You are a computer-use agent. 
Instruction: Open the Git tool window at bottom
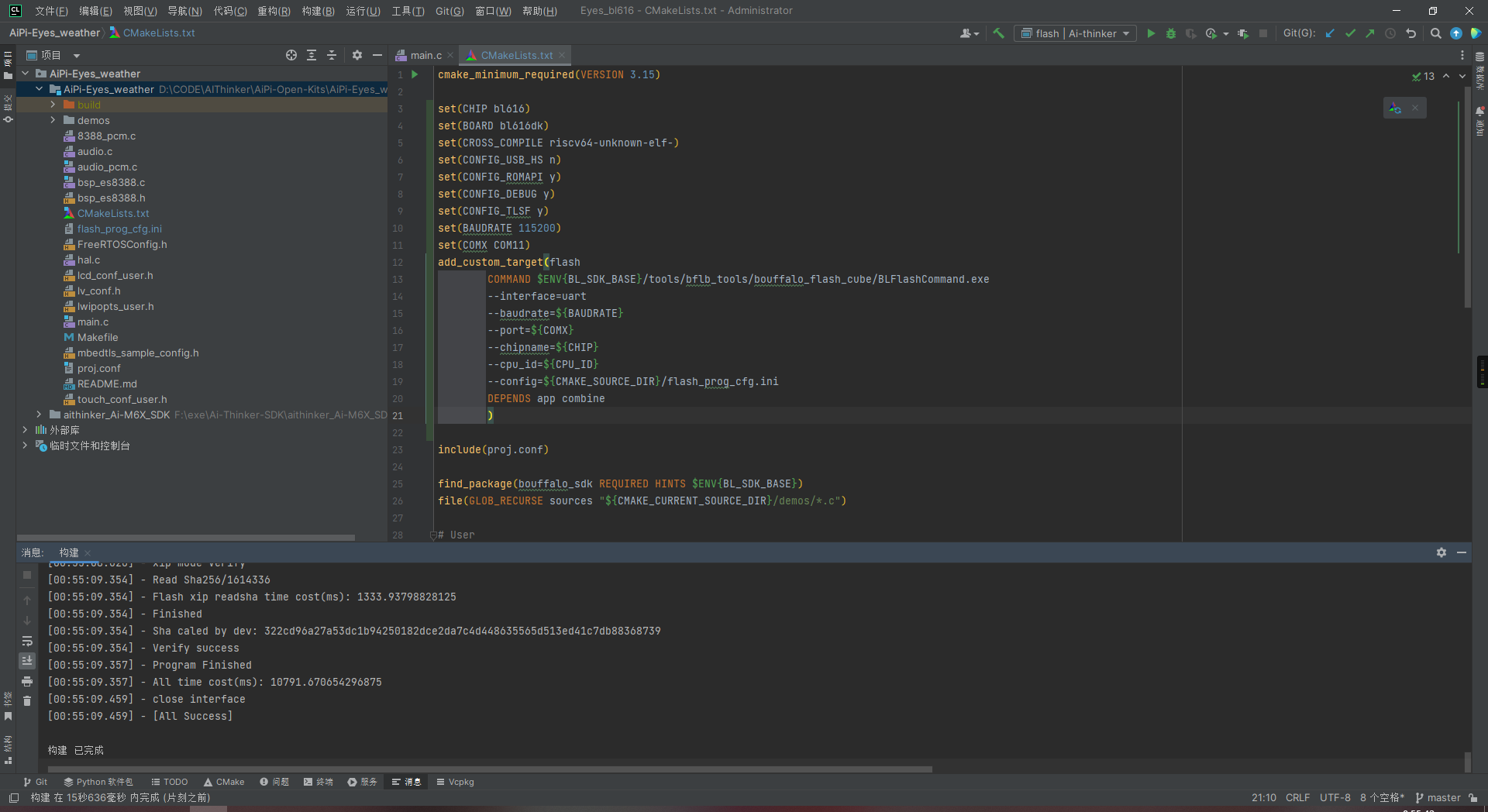coord(36,782)
